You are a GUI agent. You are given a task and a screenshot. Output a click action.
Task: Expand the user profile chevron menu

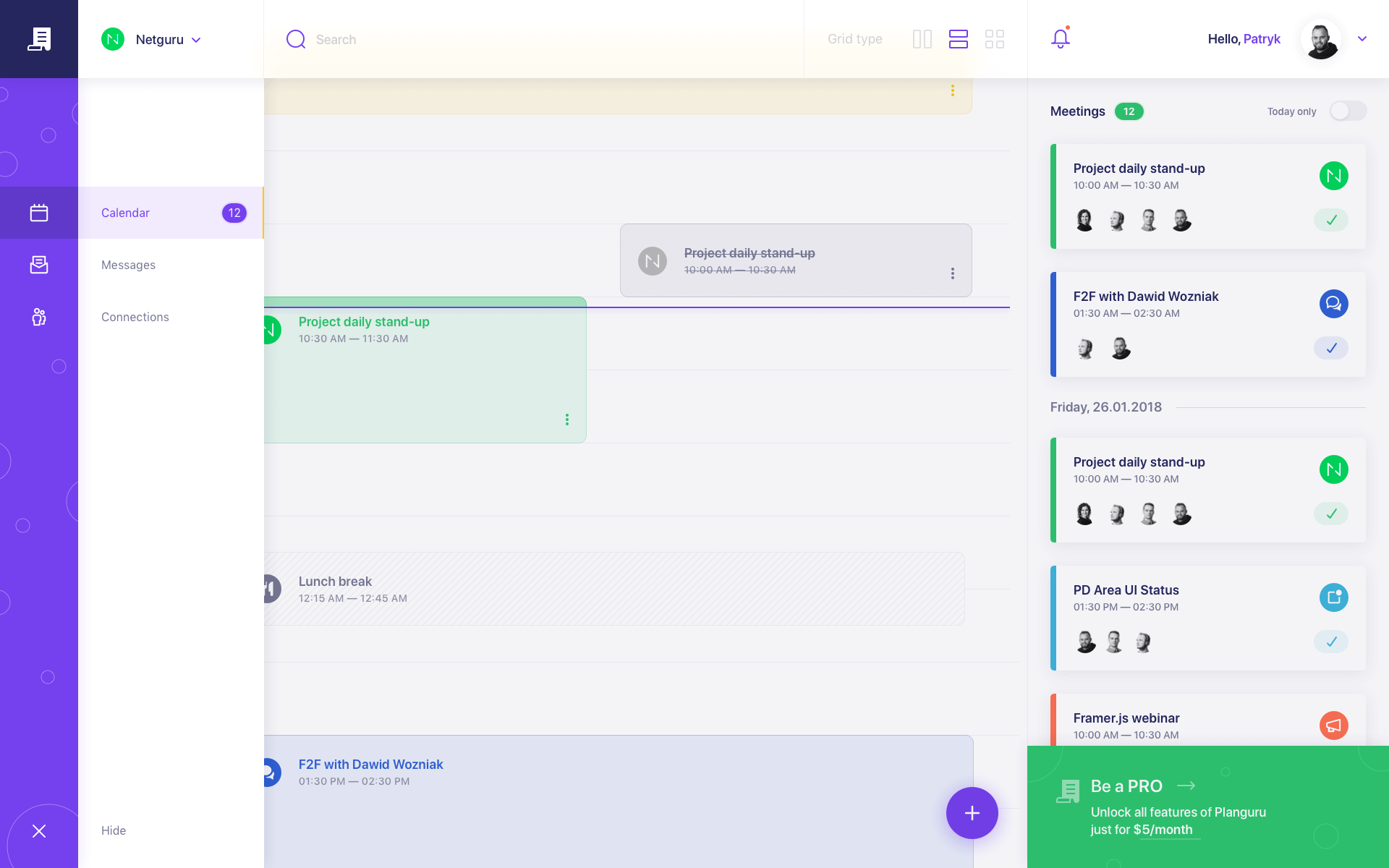(x=1362, y=39)
